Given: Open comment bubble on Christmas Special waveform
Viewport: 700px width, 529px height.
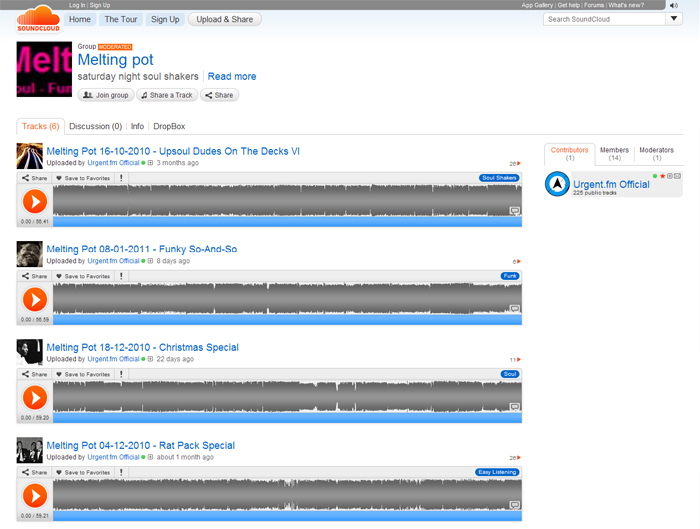Looking at the screenshot, I should [515, 407].
